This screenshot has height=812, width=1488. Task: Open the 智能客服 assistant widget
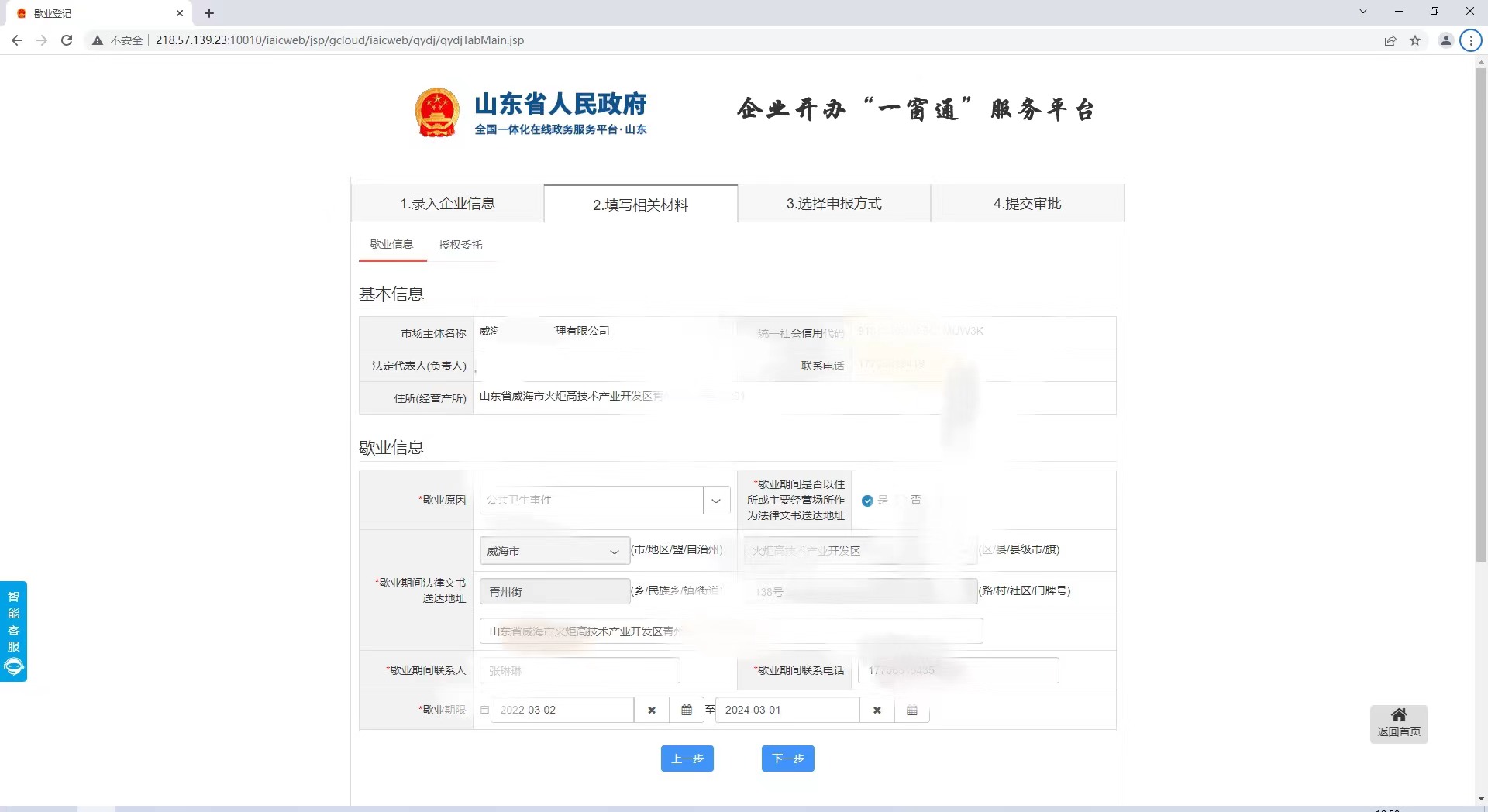(14, 631)
